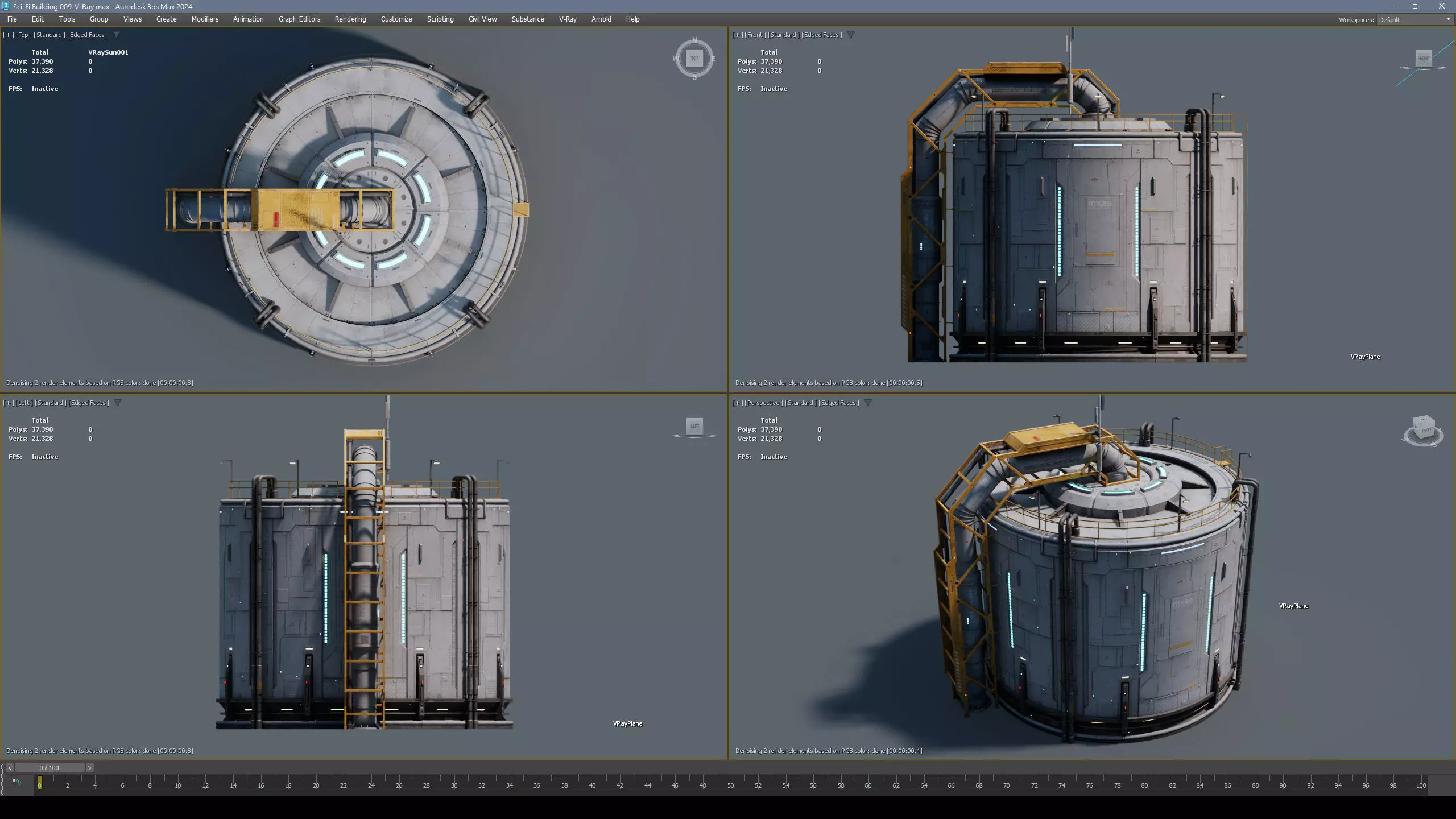1456x819 pixels.
Task: Open the [Edged Faces] menu in the Top viewport
Action: pyautogui.click(x=87, y=35)
